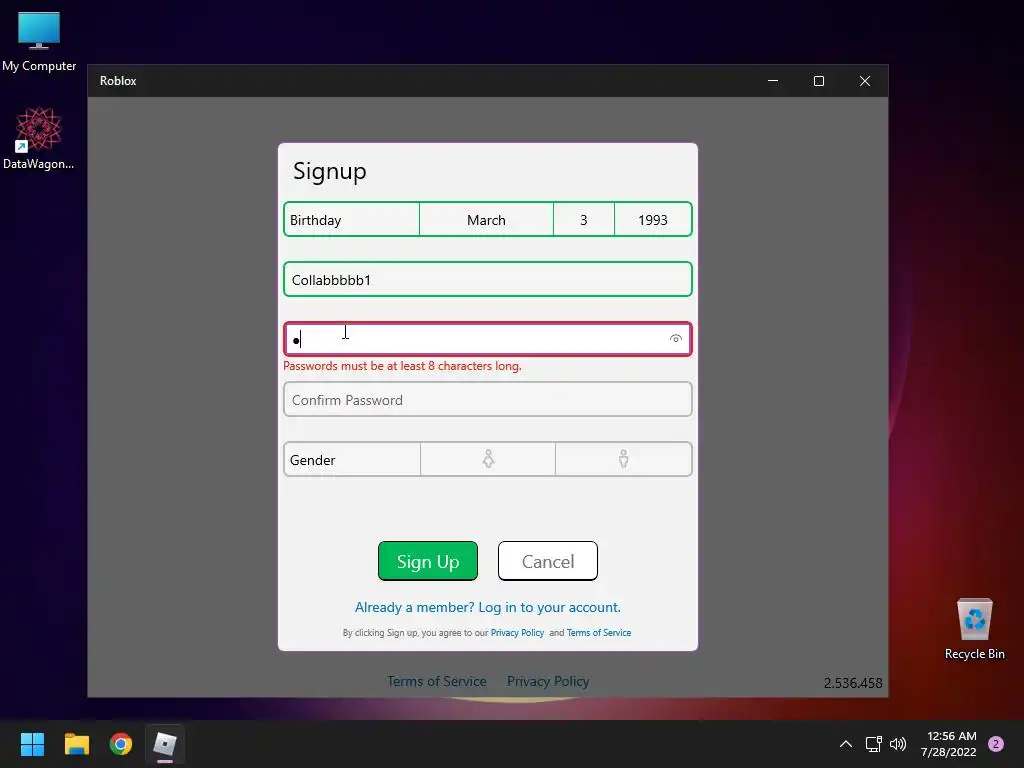Select the Recycle Bin desktop icon
The height and width of the screenshot is (768, 1024).
[974, 629]
